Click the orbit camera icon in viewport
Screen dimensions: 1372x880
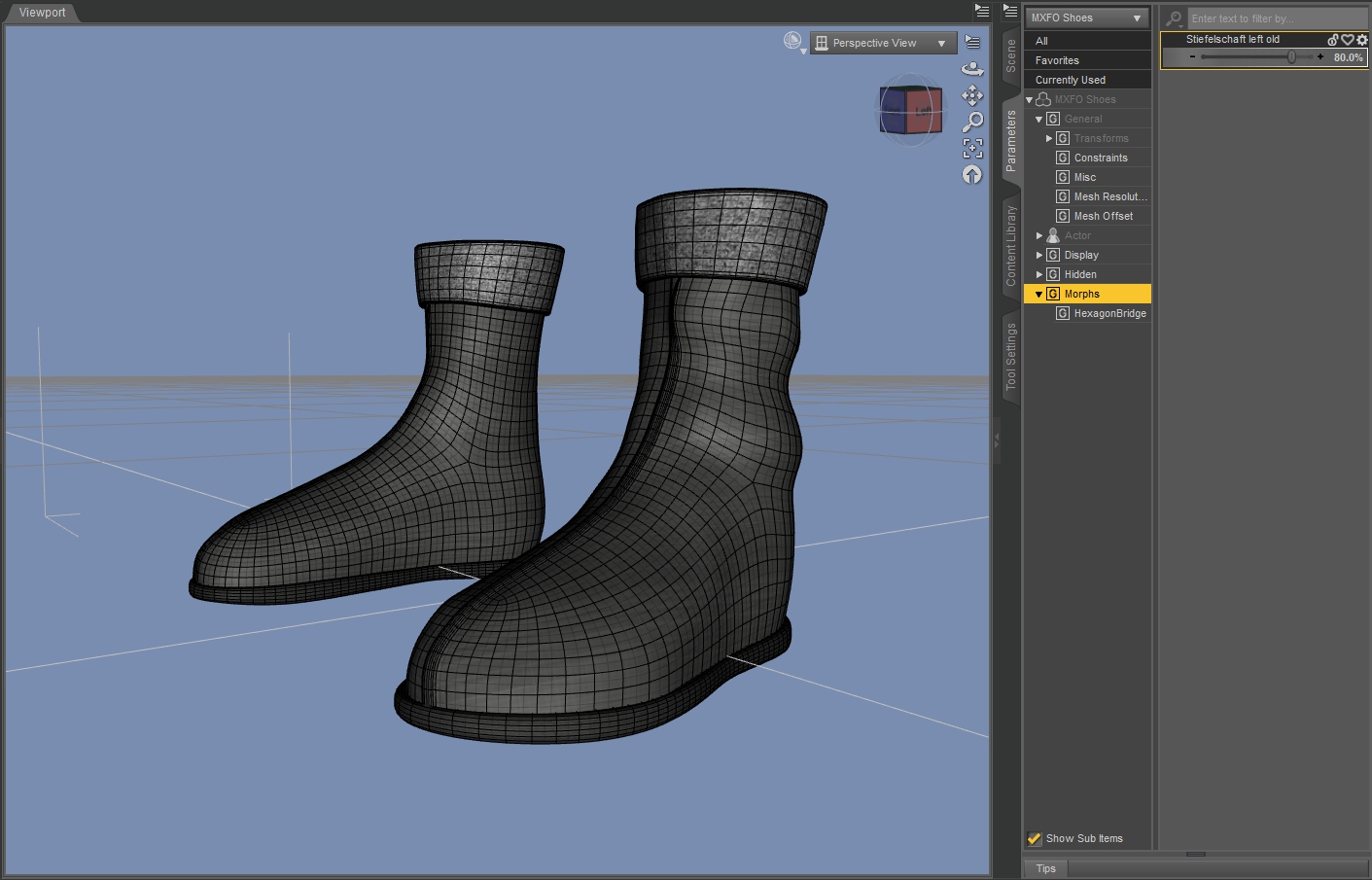[x=972, y=68]
